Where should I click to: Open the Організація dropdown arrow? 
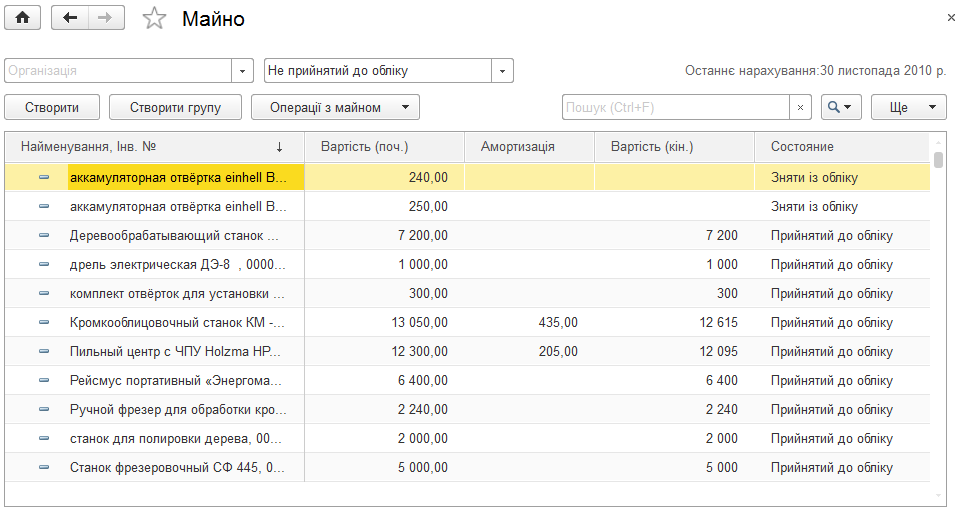pyautogui.click(x=242, y=70)
